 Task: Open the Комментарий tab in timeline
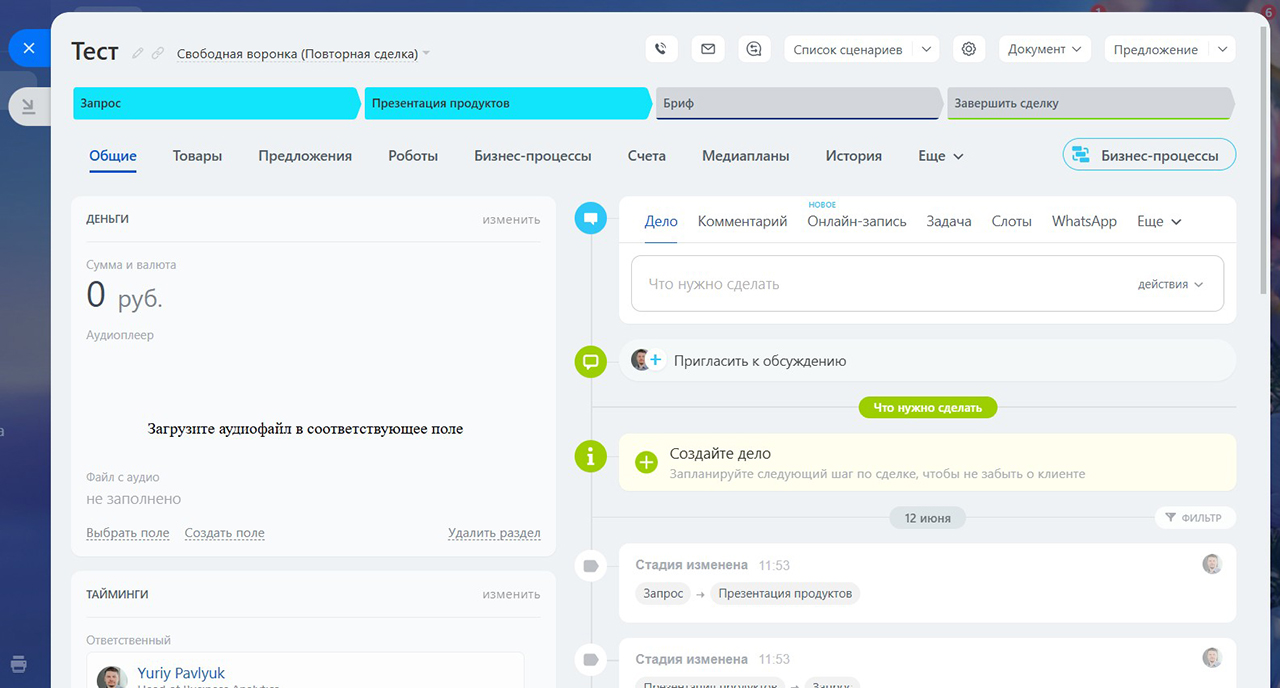(x=742, y=221)
